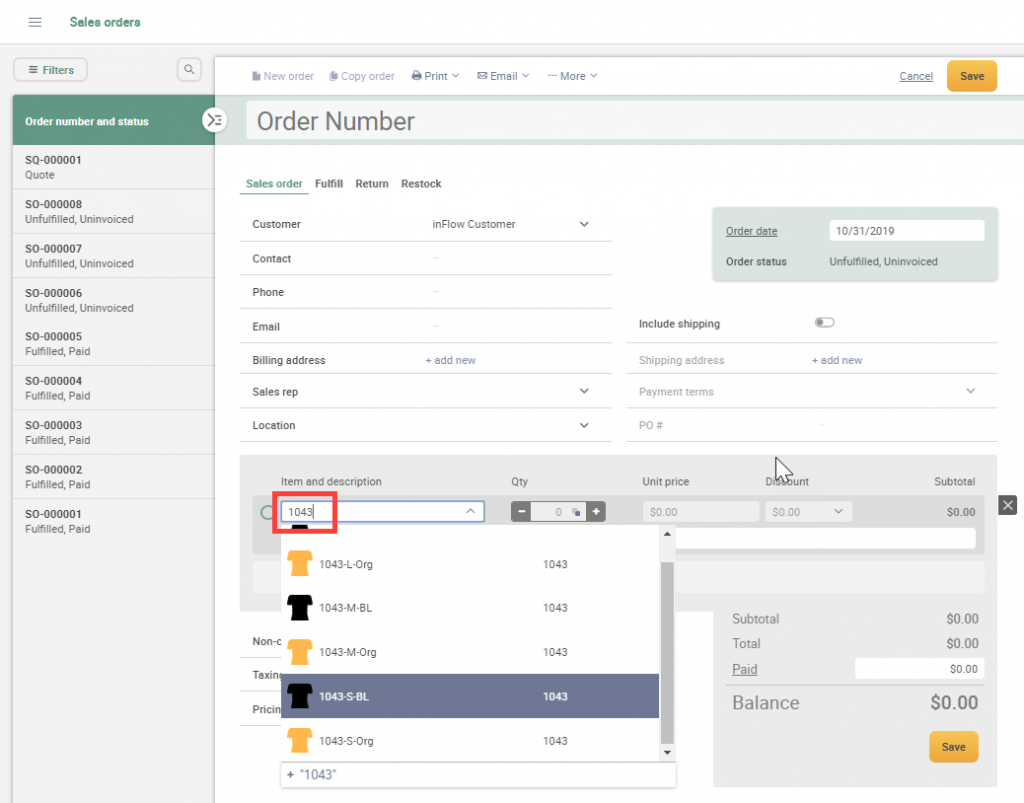Open order SO-000007 in the list
Viewport: 1024px width, 803px height.
114,256
